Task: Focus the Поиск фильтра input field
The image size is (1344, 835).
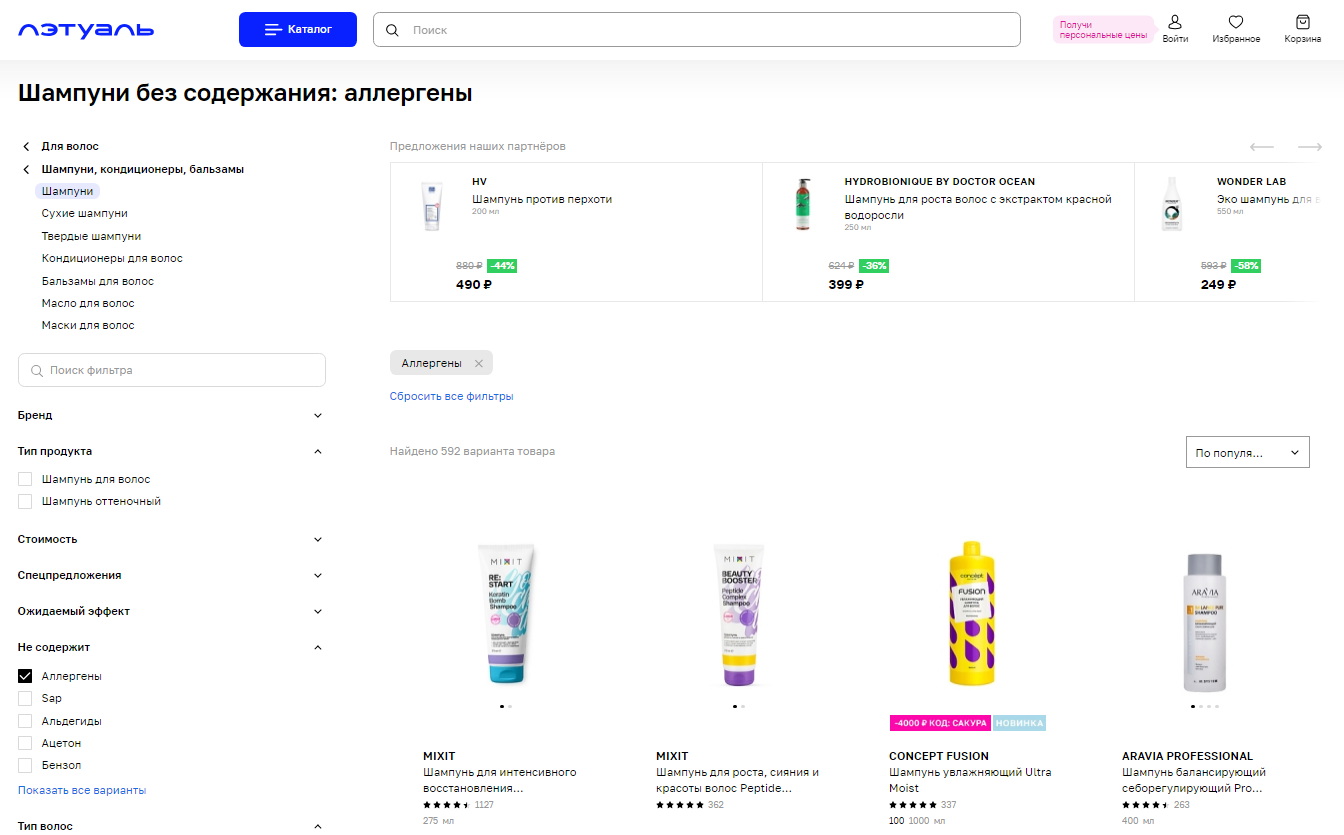Action: 172,370
